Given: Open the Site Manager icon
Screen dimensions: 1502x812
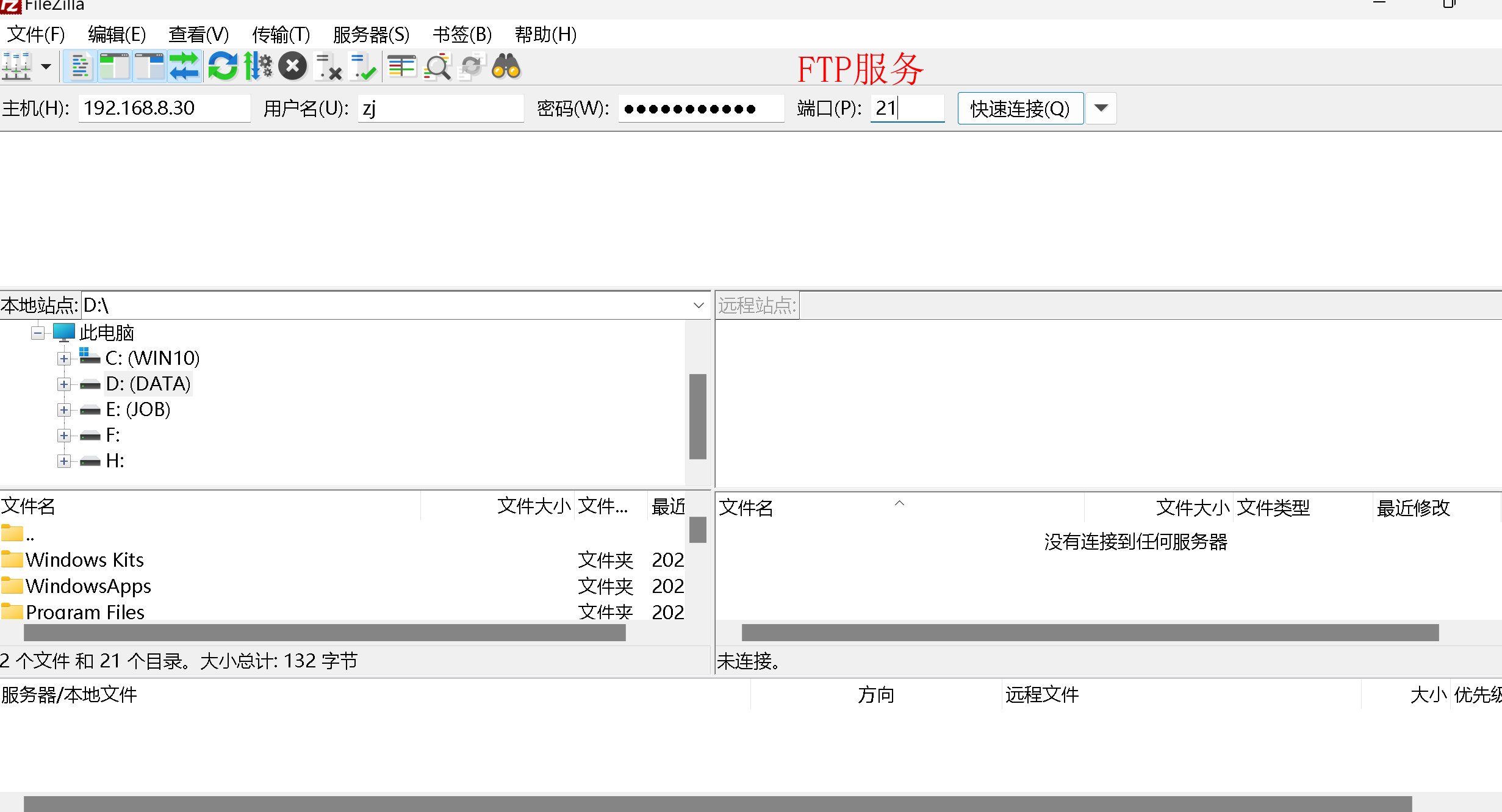Looking at the screenshot, I should (16, 66).
